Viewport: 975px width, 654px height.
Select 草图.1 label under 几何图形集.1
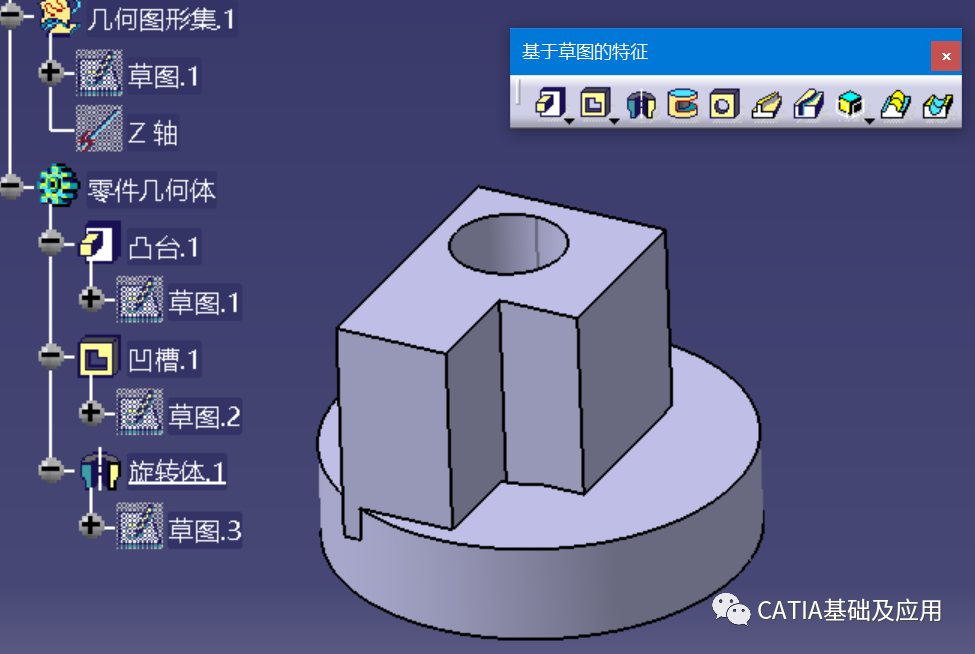click(x=164, y=76)
